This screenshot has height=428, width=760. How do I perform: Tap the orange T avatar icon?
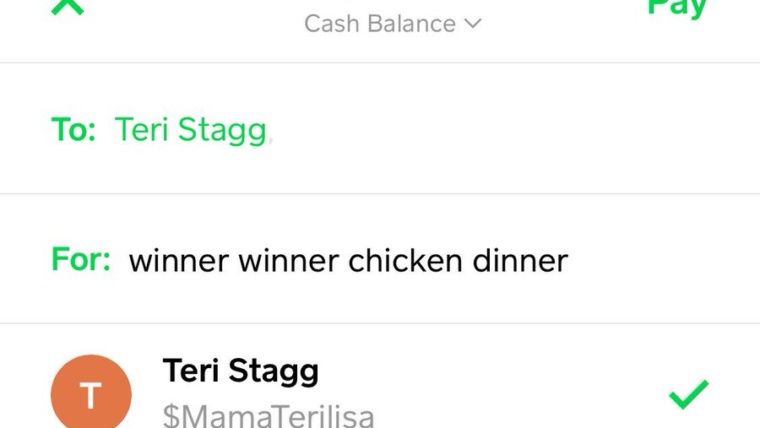click(90, 395)
